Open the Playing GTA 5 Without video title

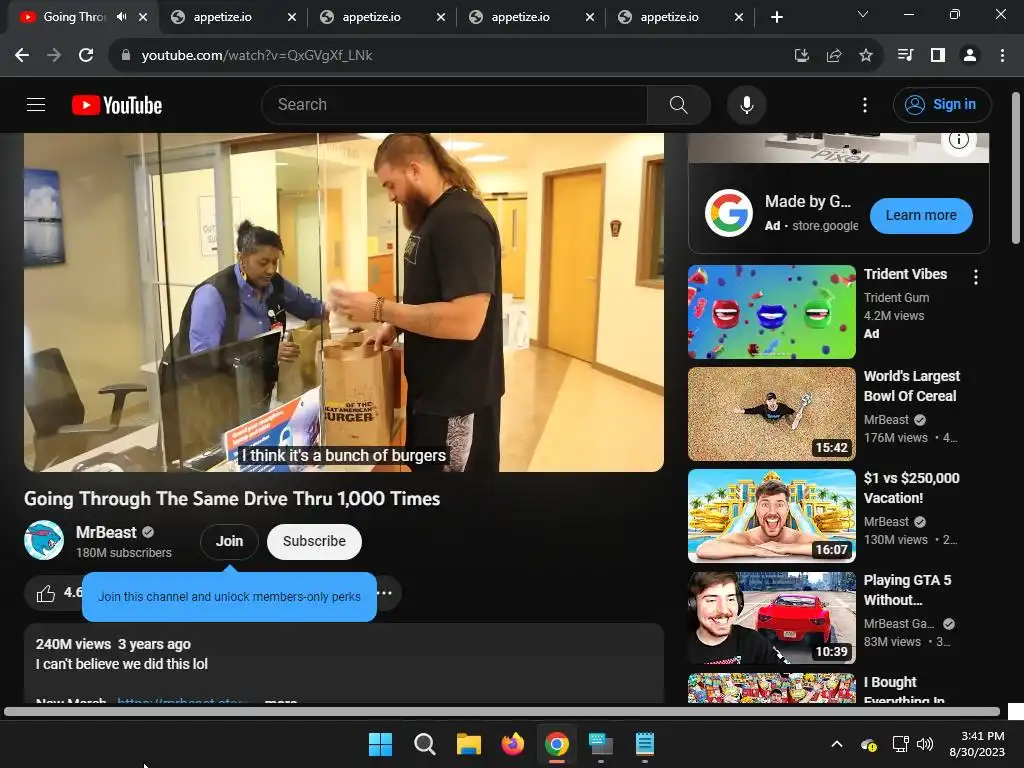pyautogui.click(x=907, y=590)
